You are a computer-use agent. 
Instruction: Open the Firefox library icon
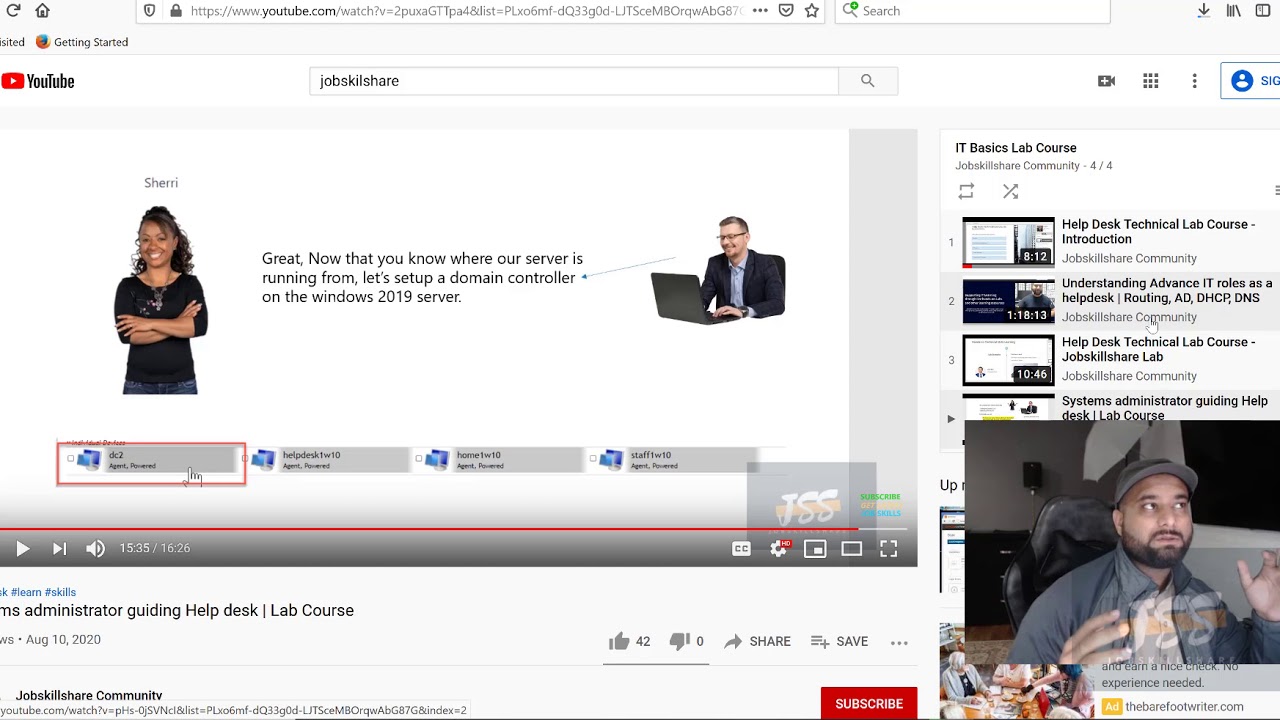click(x=1234, y=10)
